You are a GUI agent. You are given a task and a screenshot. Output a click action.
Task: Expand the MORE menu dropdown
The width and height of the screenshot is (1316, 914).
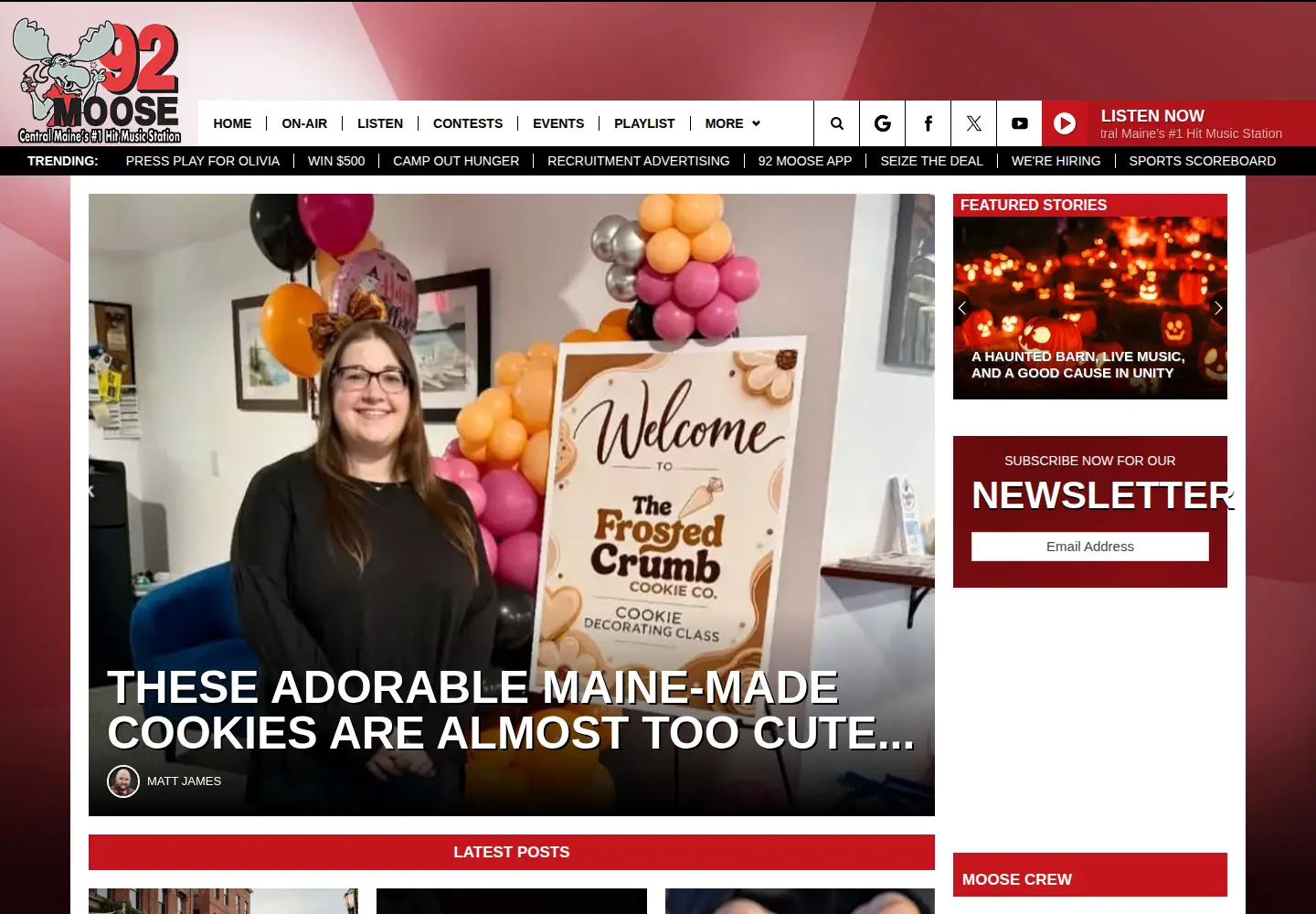(732, 123)
